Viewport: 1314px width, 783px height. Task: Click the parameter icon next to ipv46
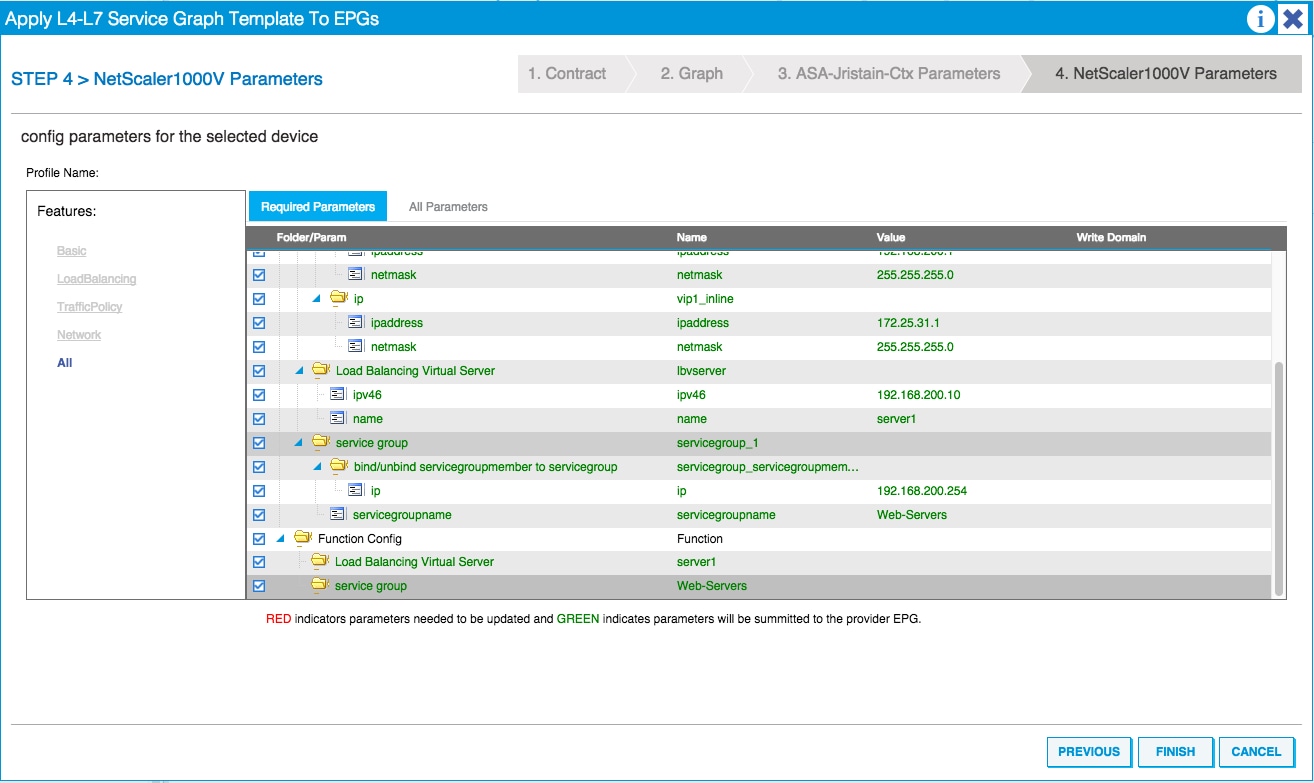pos(337,394)
